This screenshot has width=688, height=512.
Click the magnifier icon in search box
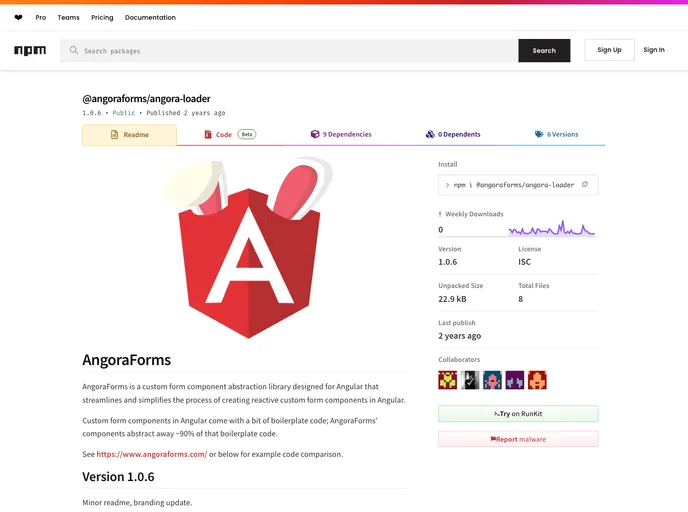74,50
